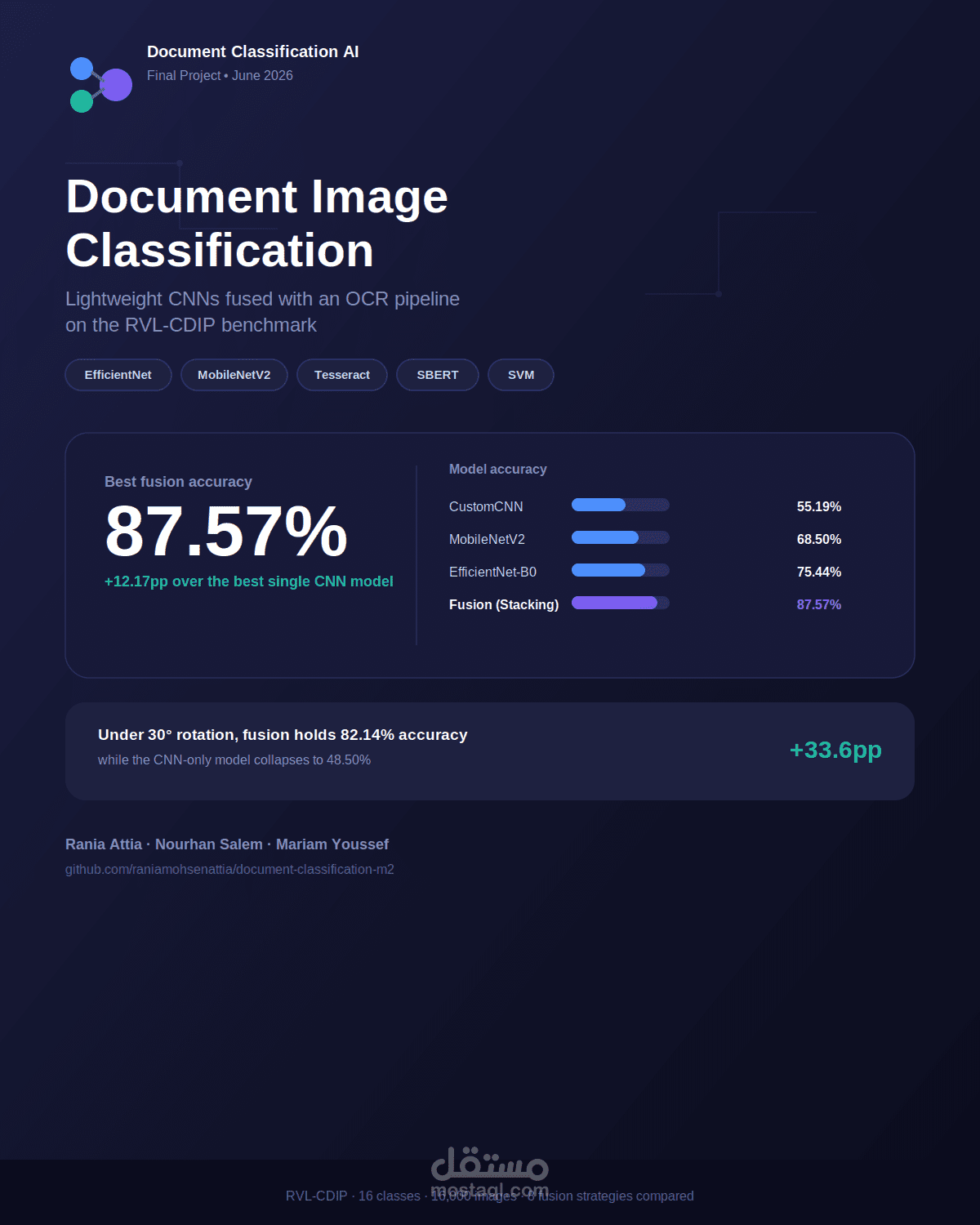Click the CustomCNN accuracy bar

[621, 505]
